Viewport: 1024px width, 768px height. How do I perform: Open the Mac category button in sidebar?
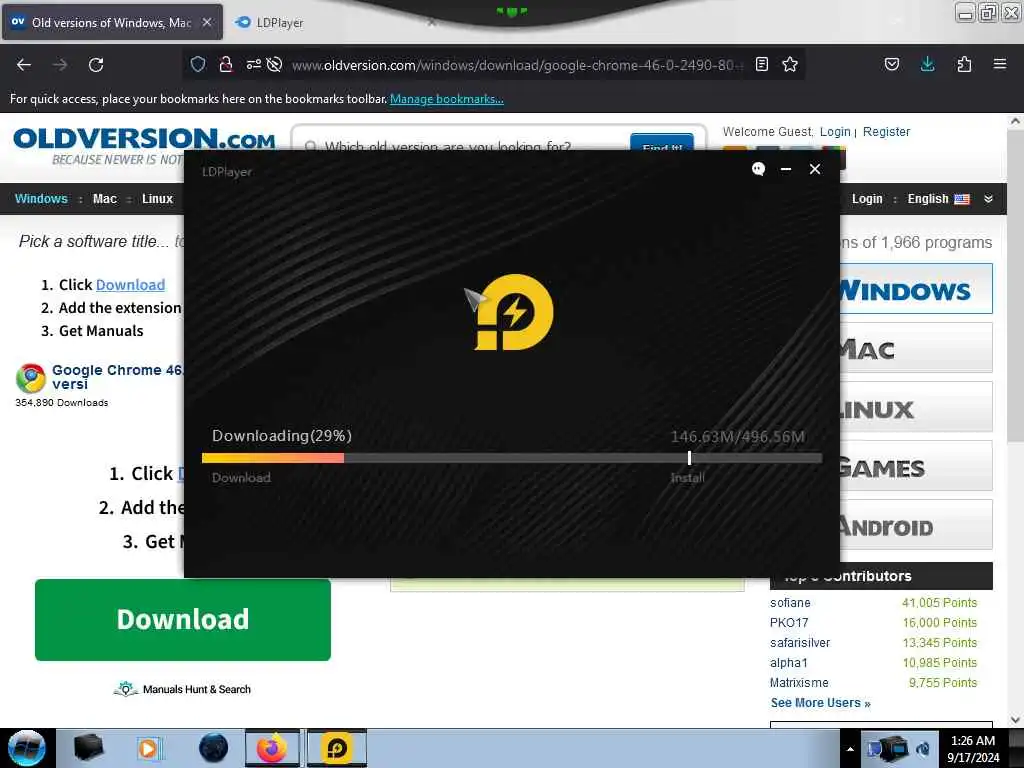coord(916,347)
